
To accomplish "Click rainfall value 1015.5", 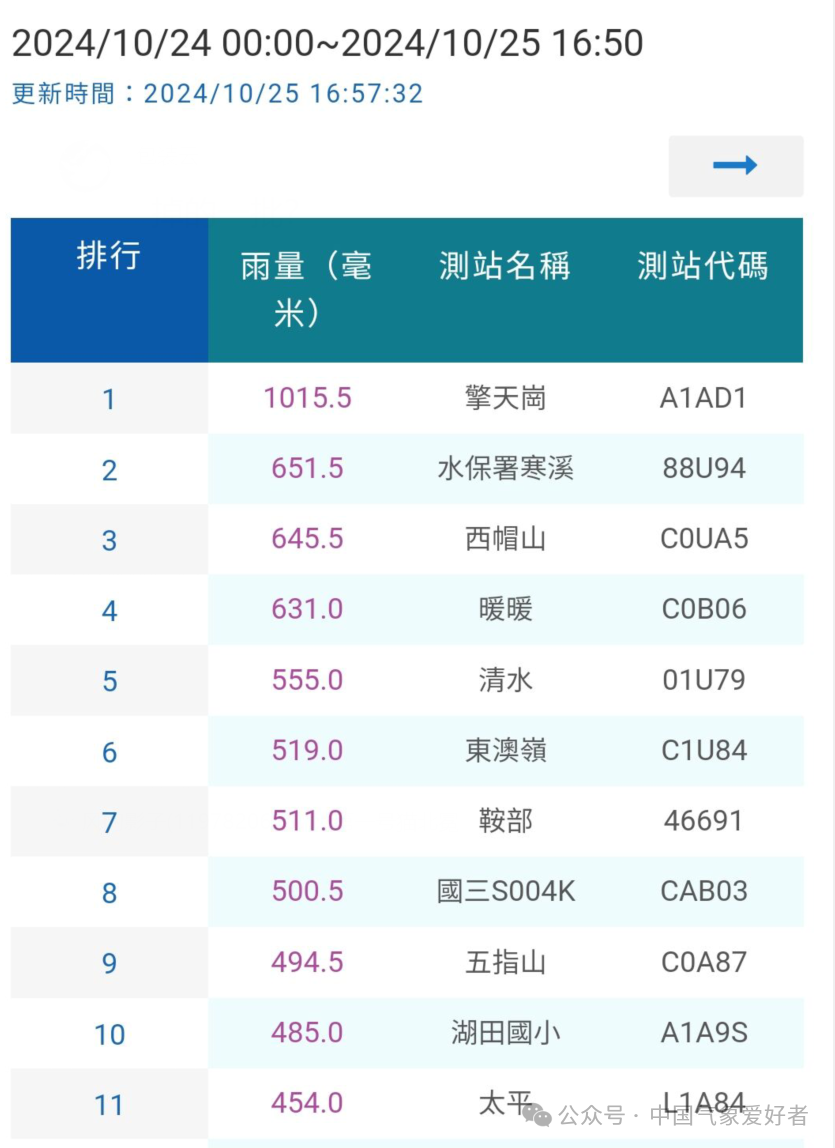I will (x=308, y=398).
